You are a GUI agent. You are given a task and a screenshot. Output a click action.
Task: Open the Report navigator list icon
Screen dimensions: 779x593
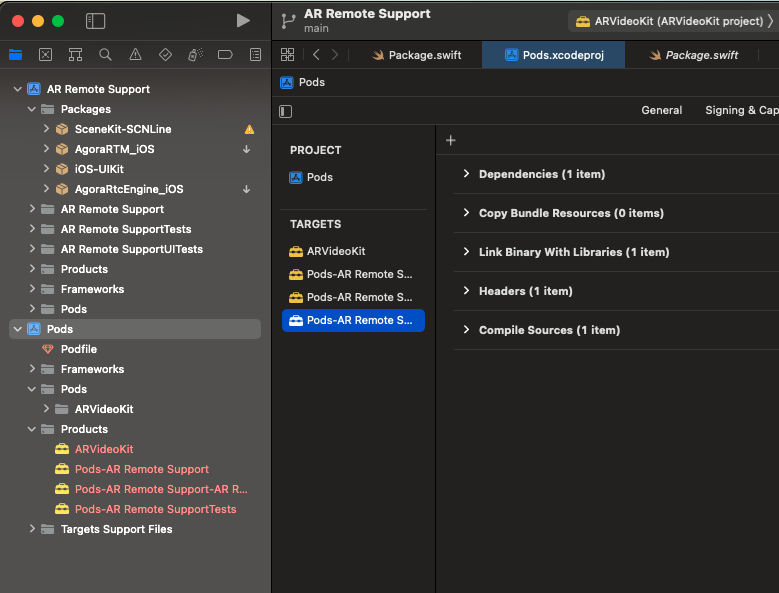point(255,55)
